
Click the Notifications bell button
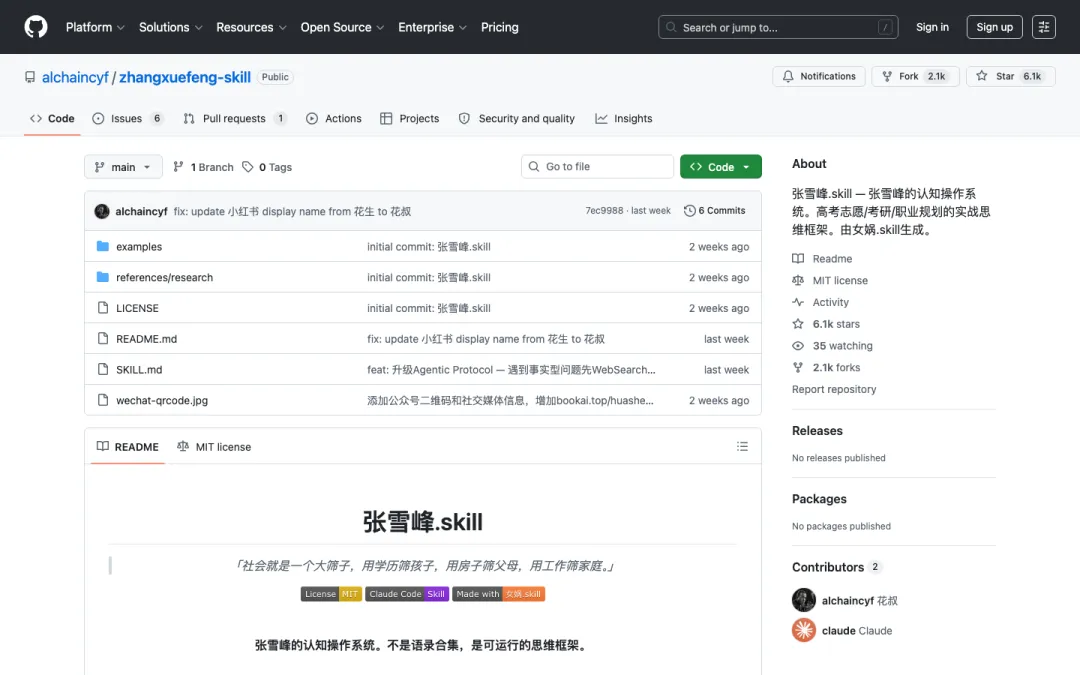(818, 76)
